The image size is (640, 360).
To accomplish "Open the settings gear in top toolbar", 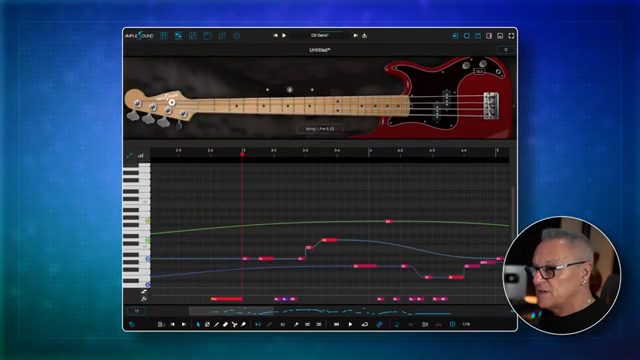I will click(237, 36).
